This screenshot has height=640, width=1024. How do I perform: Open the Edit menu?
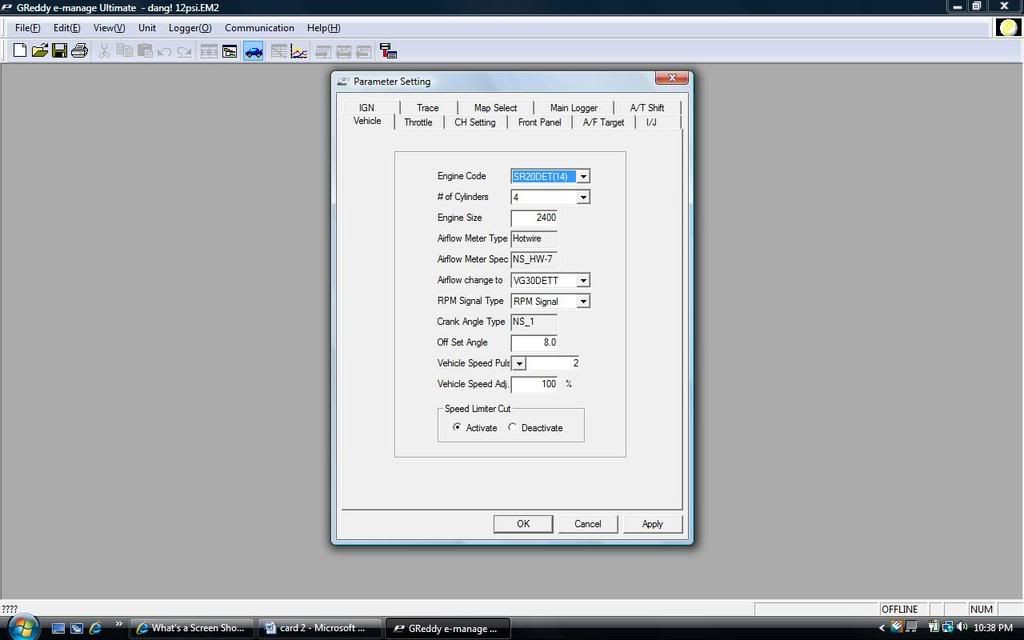(x=67, y=28)
